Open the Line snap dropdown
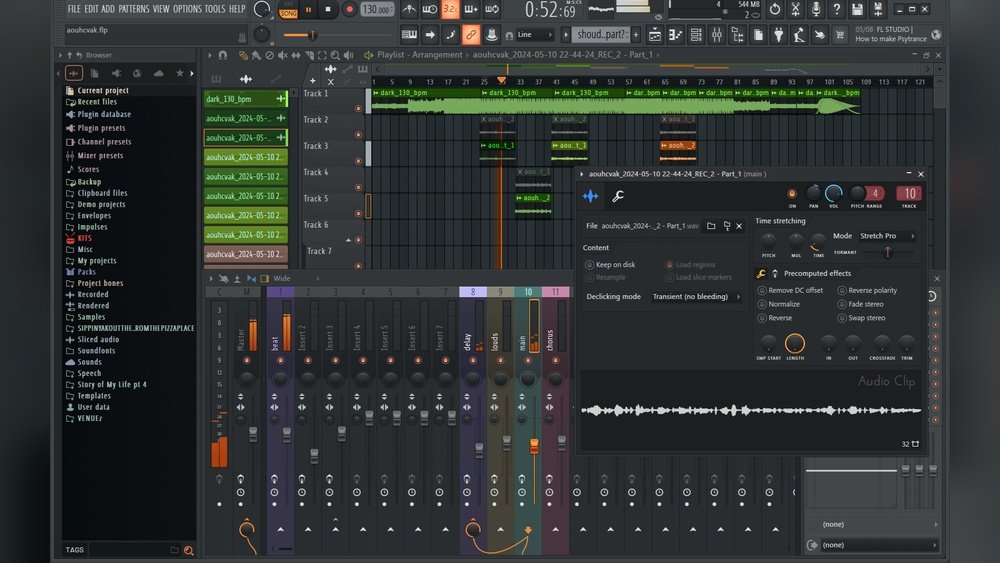This screenshot has height=563, width=1000. coord(534,35)
